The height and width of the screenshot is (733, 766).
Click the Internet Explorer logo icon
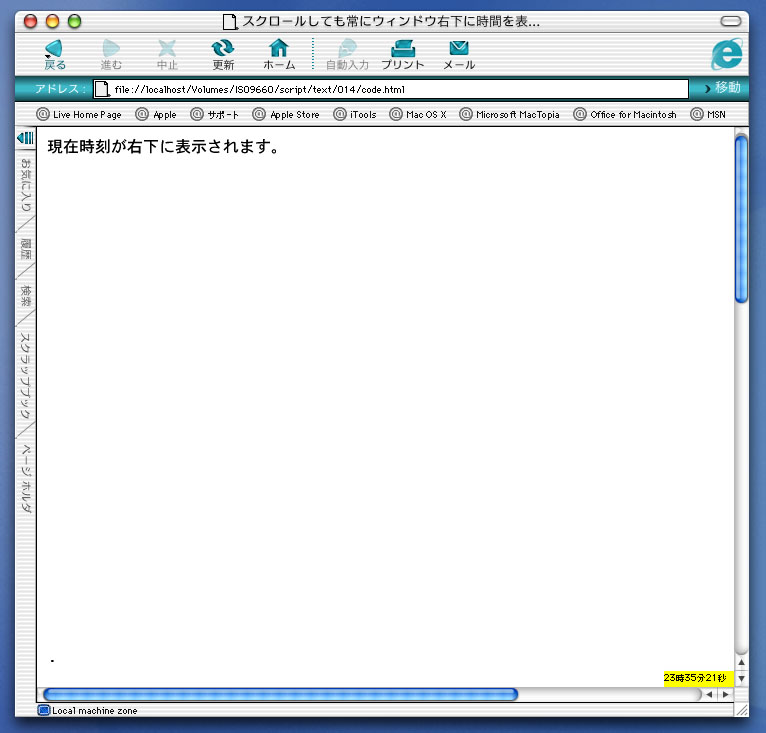pos(727,54)
